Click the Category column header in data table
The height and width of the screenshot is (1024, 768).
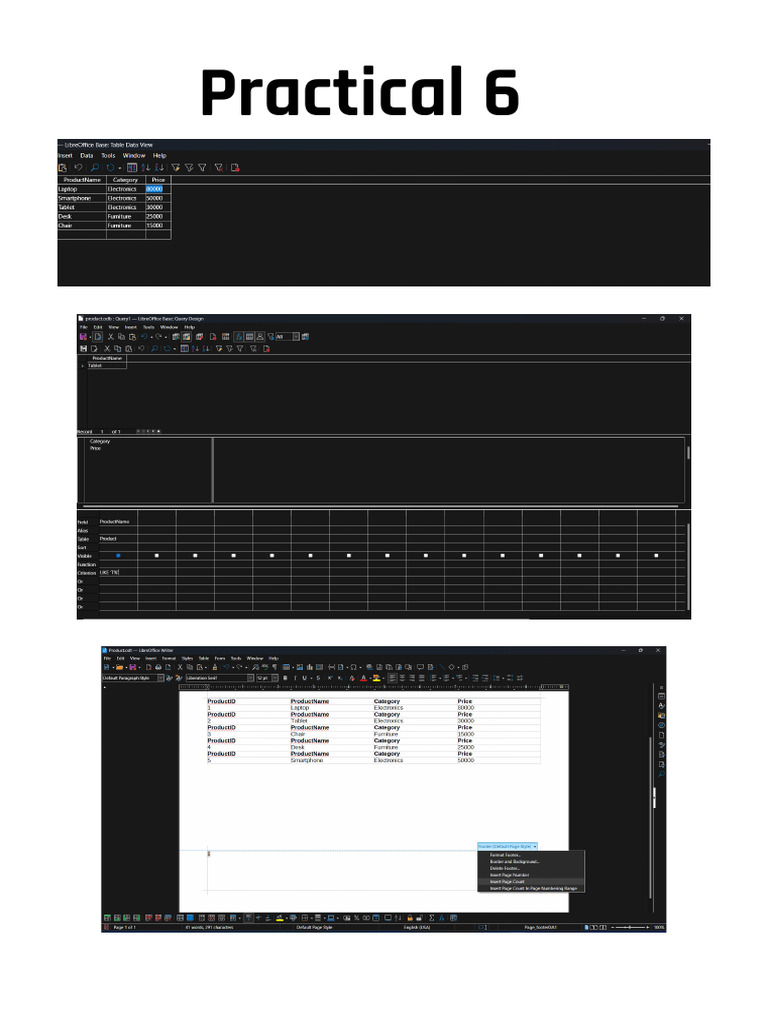(x=125, y=180)
